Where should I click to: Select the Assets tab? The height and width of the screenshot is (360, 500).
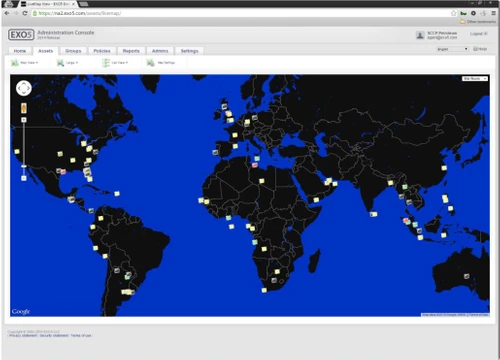[x=45, y=51]
